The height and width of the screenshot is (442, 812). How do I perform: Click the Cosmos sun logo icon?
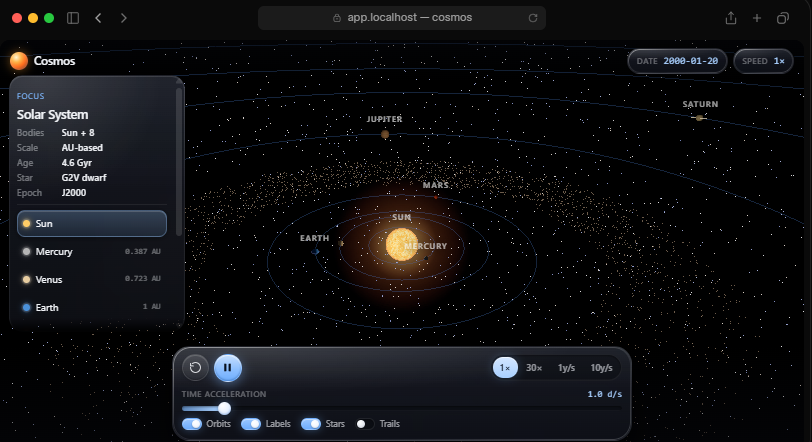point(19,61)
